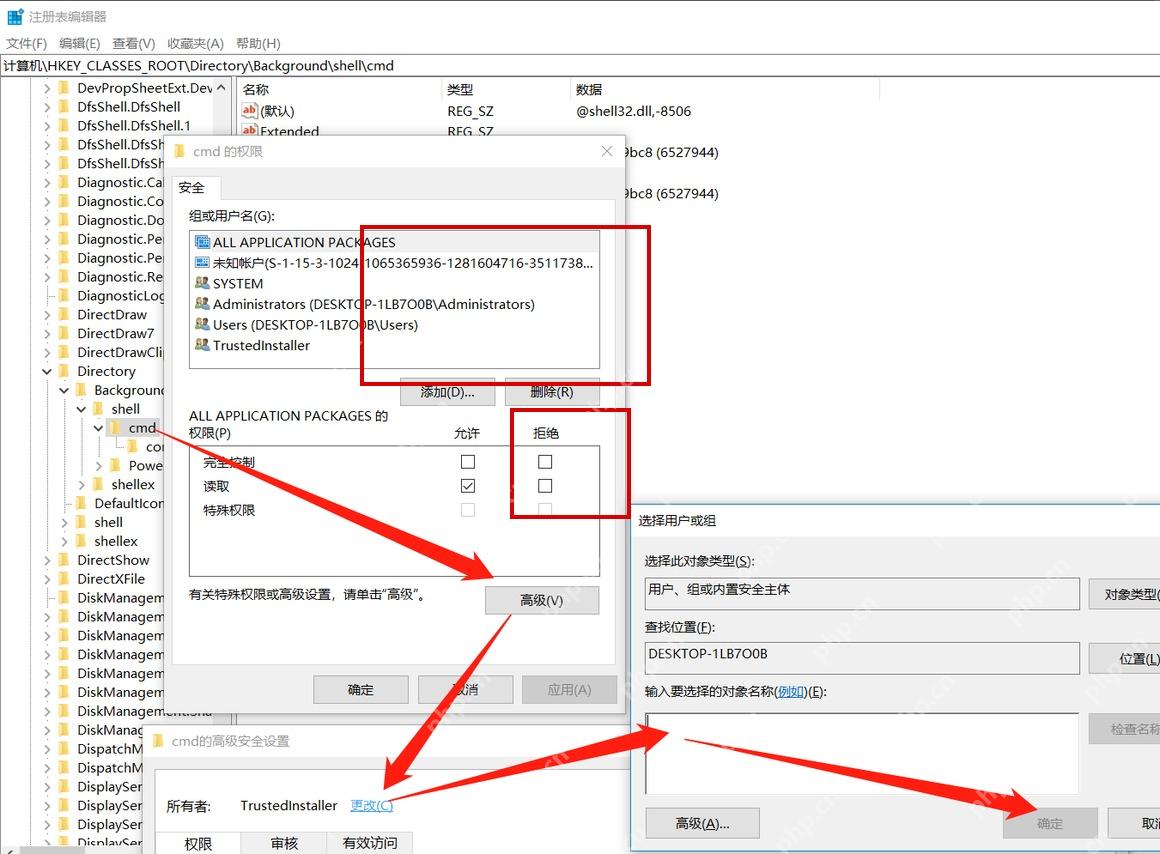The image size is (1160, 854).
Task: Click the folder icon of DirectDraw key
Action: (64, 315)
